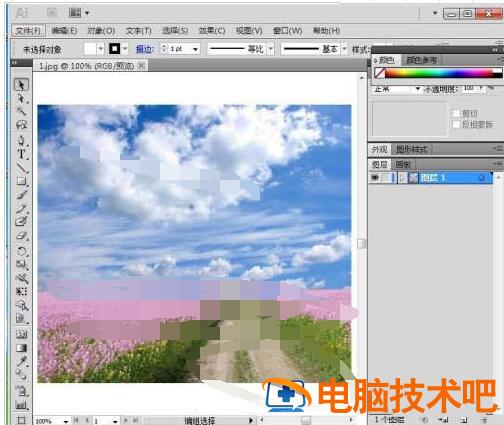Open the 正常 blend mode dropdown
Screen dimensions: 504x425
click(x=417, y=89)
